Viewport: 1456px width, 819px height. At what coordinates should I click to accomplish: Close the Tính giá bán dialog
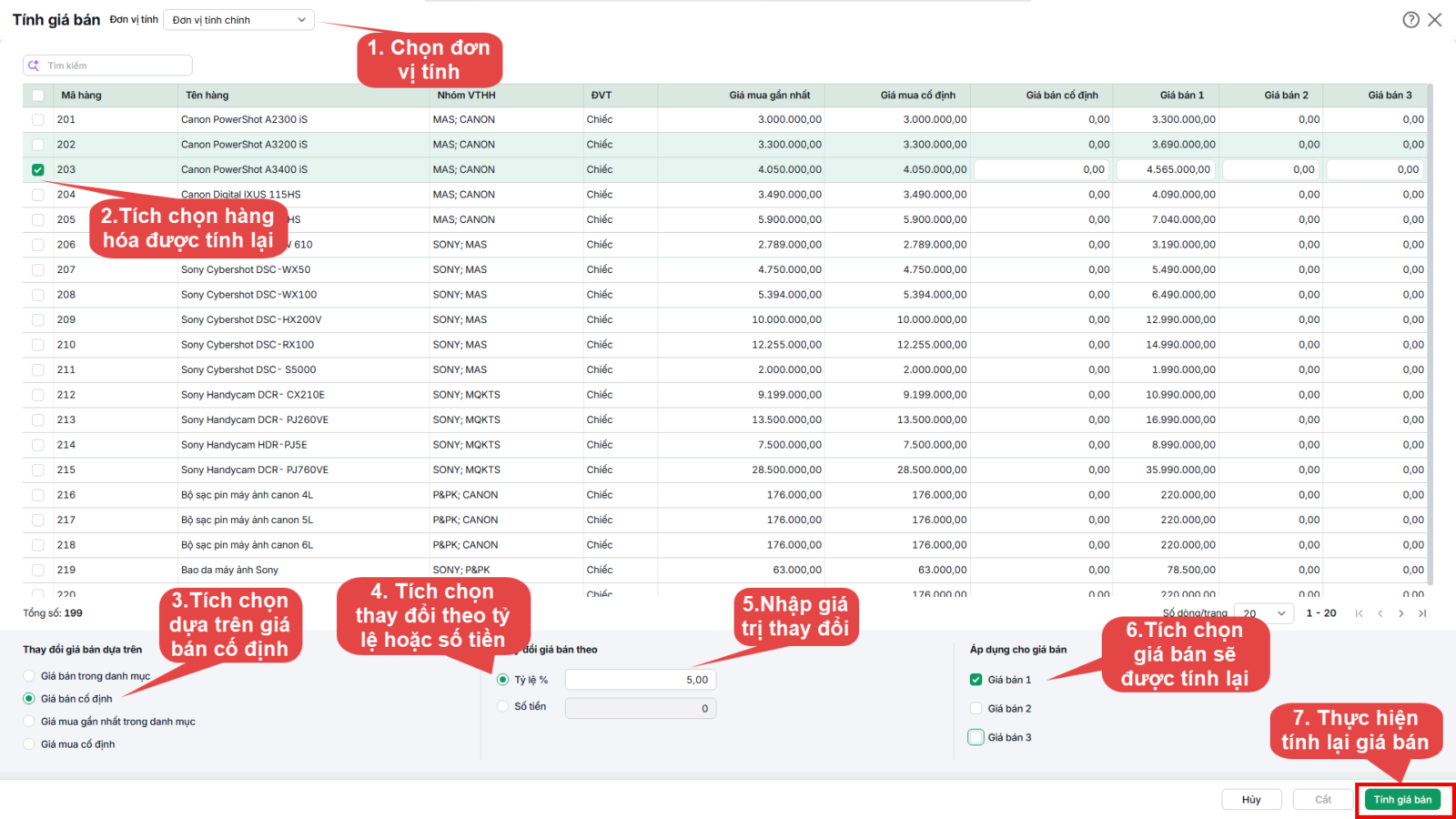click(1435, 20)
